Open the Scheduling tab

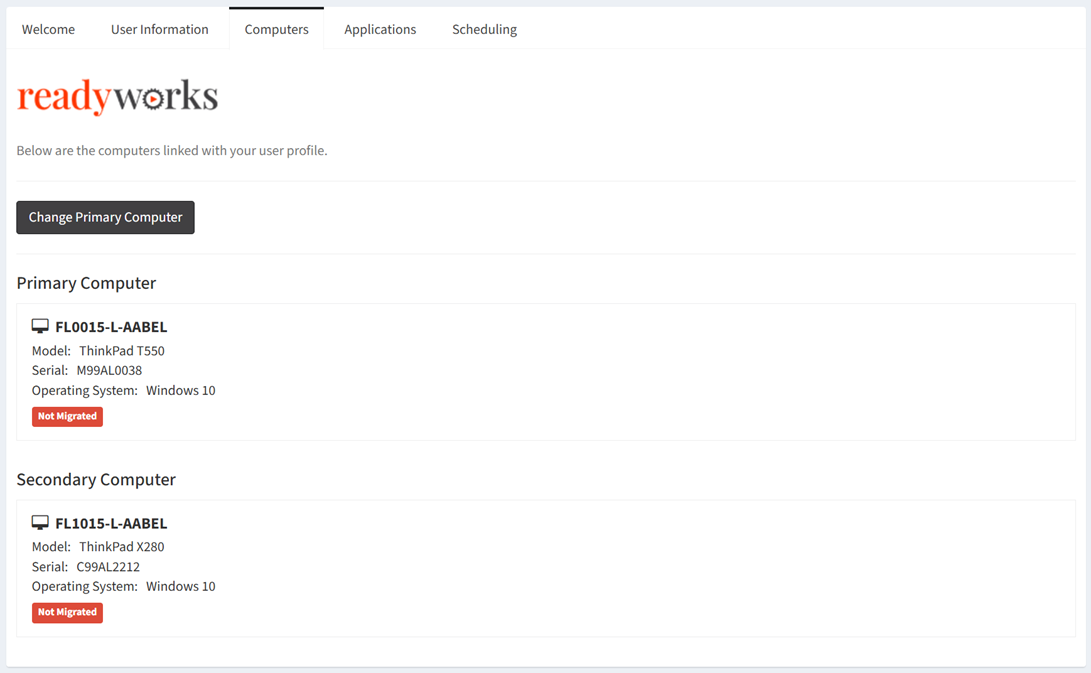[484, 29]
